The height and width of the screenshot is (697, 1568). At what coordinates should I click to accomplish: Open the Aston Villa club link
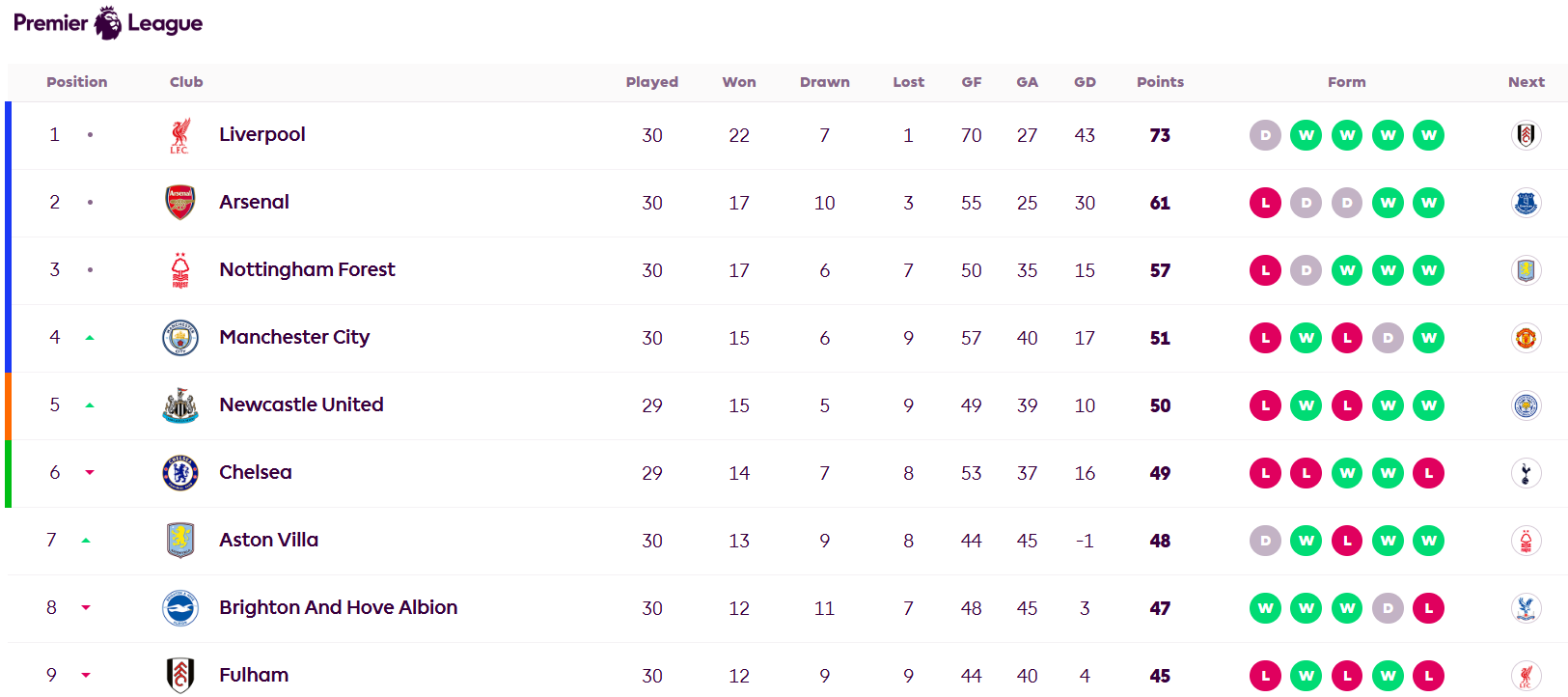pos(268,540)
